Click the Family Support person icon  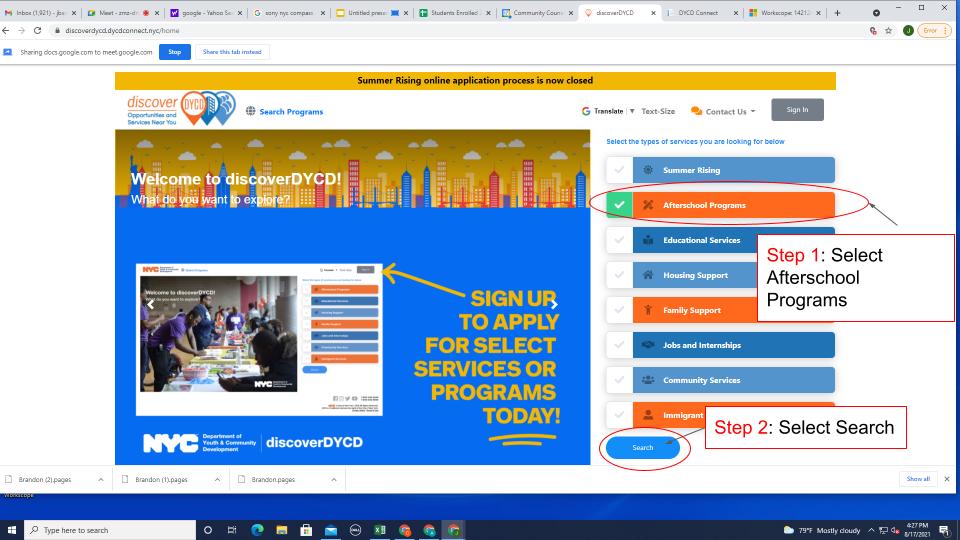pos(648,310)
